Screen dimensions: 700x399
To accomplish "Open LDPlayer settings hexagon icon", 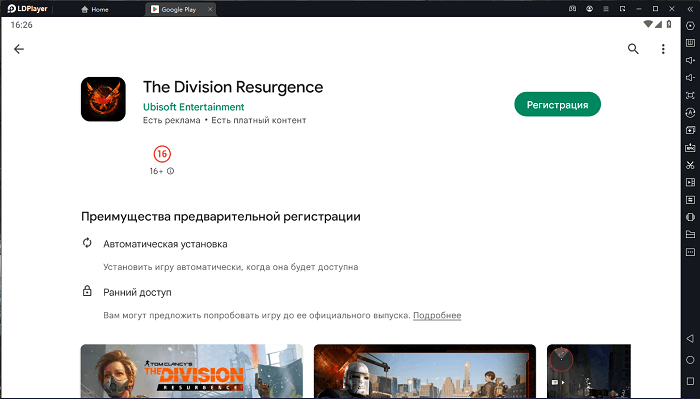I will tap(690, 26).
